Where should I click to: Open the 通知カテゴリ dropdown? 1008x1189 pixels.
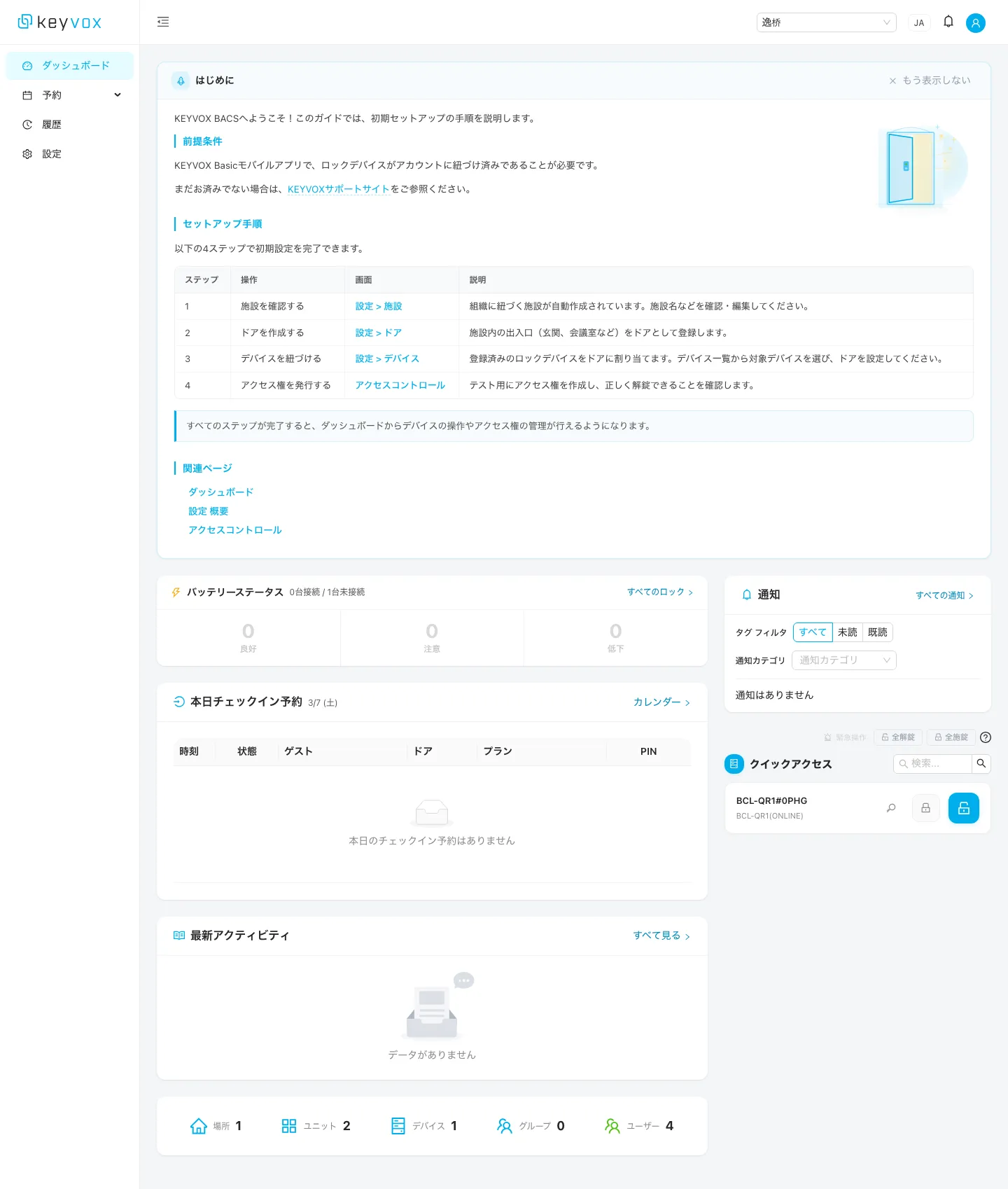coord(843,660)
